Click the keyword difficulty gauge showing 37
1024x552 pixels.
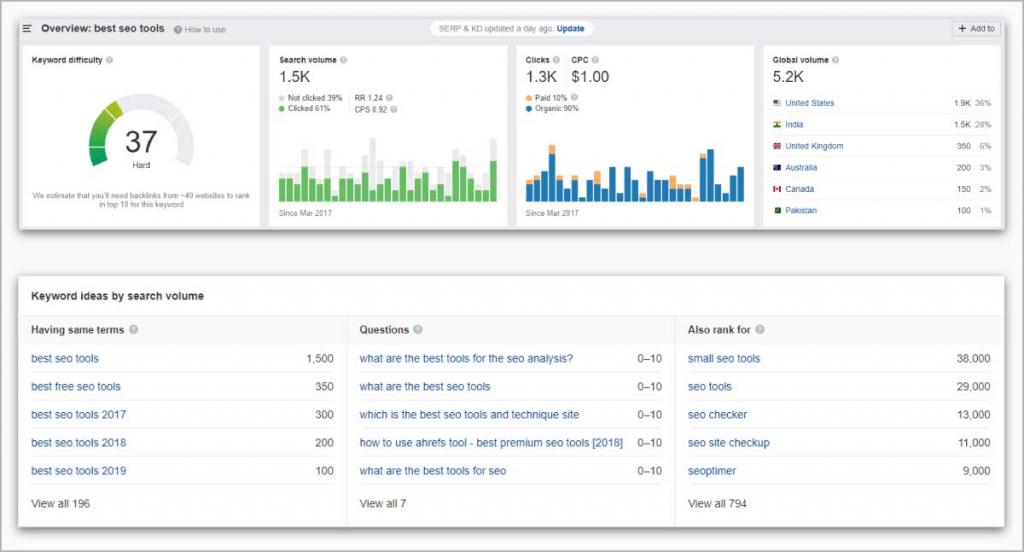[x=141, y=131]
